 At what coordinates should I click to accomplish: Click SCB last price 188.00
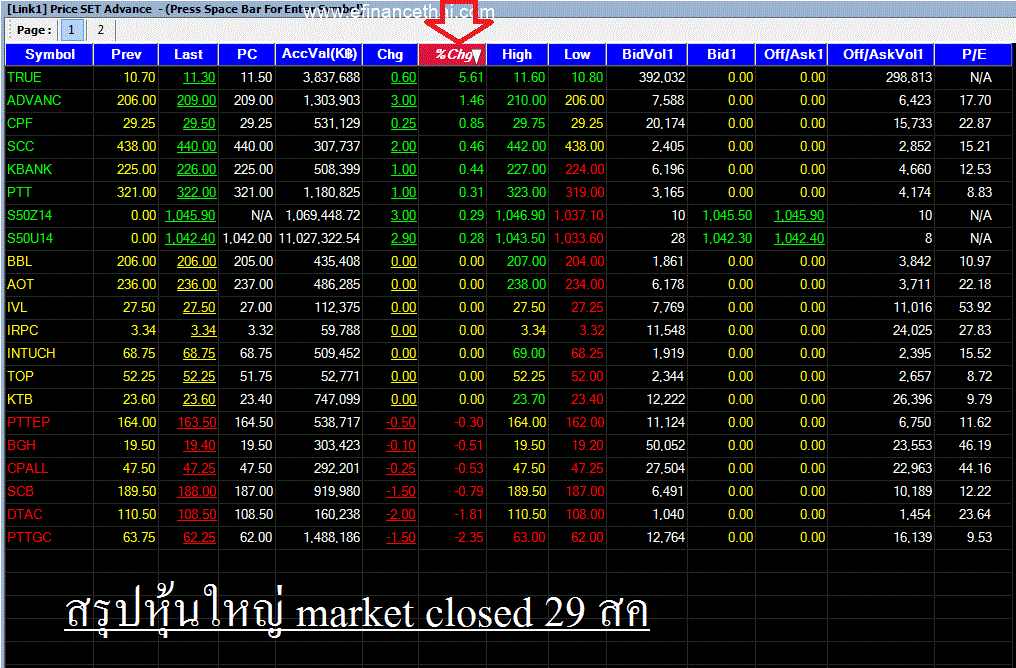pos(197,492)
